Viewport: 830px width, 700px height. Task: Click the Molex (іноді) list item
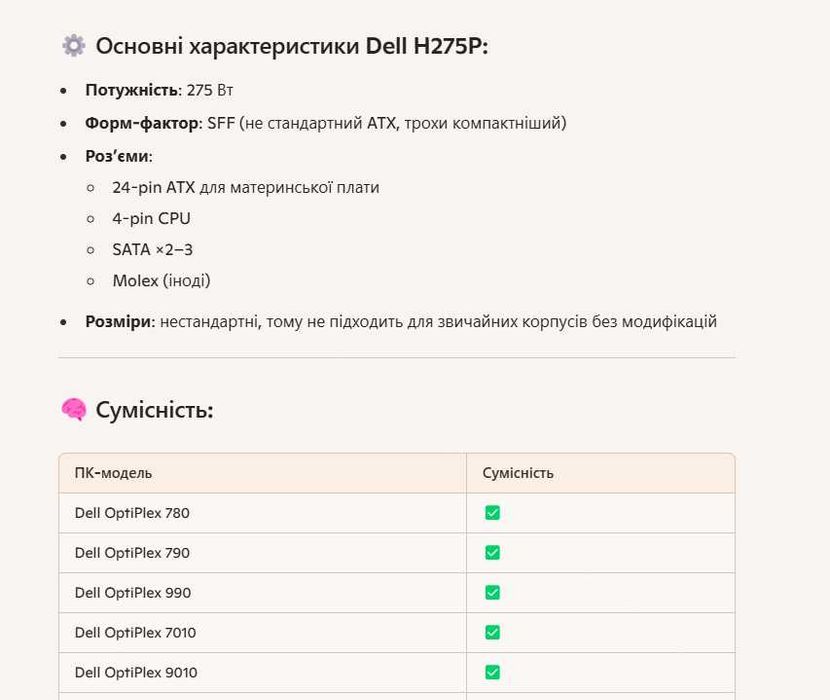[161, 280]
